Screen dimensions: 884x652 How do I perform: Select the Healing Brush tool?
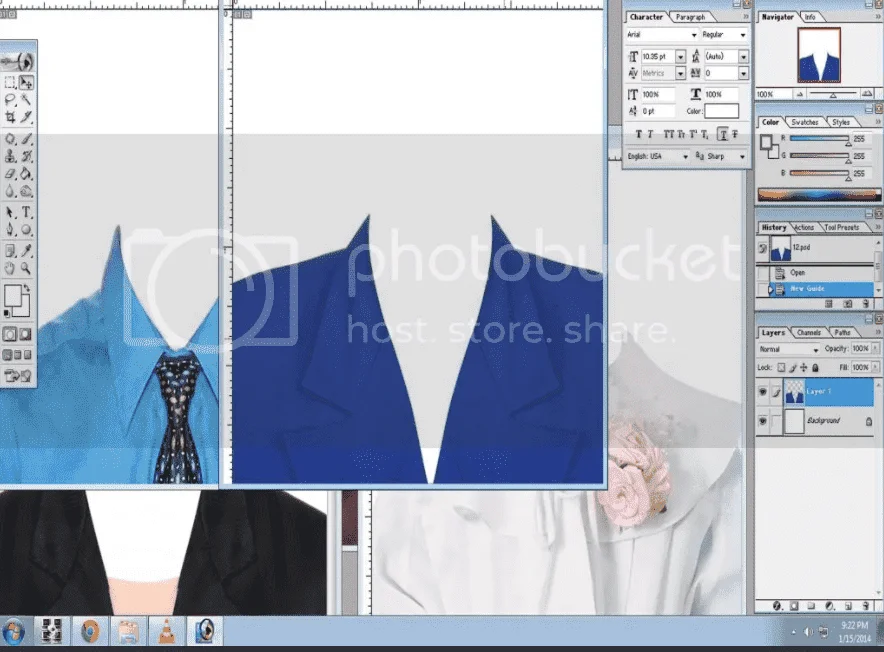10,139
